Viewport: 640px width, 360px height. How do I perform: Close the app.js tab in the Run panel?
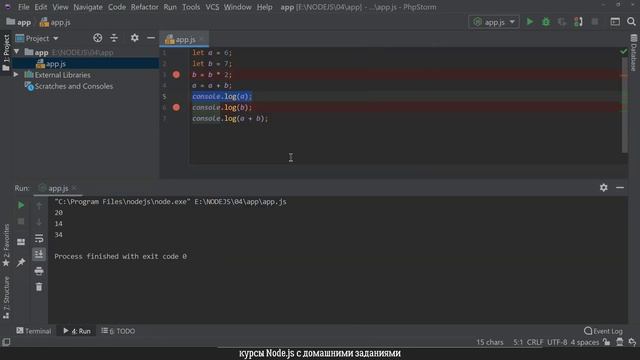click(74, 188)
